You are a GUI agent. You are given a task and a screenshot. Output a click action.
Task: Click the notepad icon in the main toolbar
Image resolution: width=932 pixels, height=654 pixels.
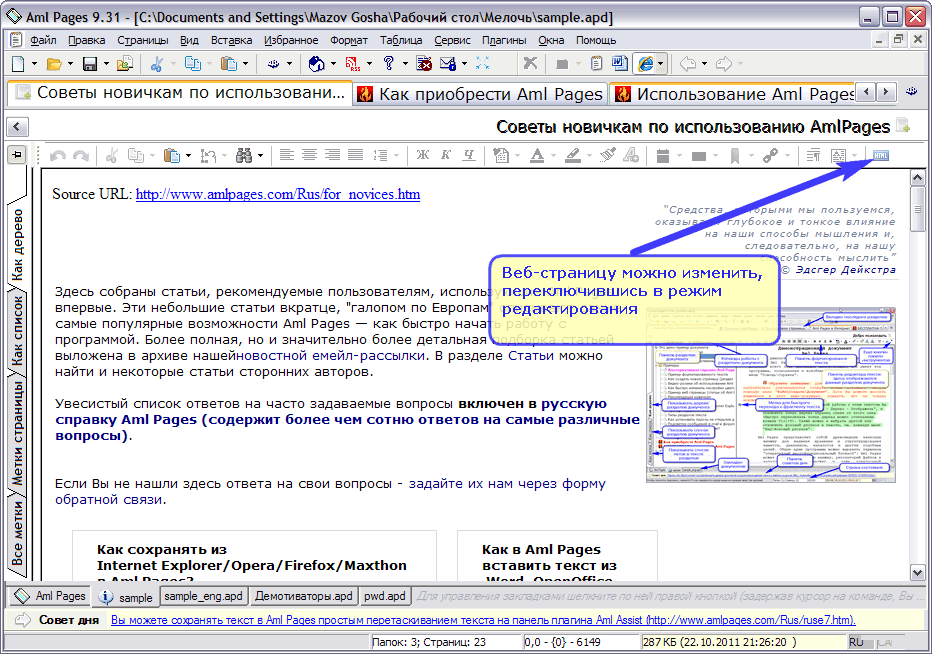[596, 64]
